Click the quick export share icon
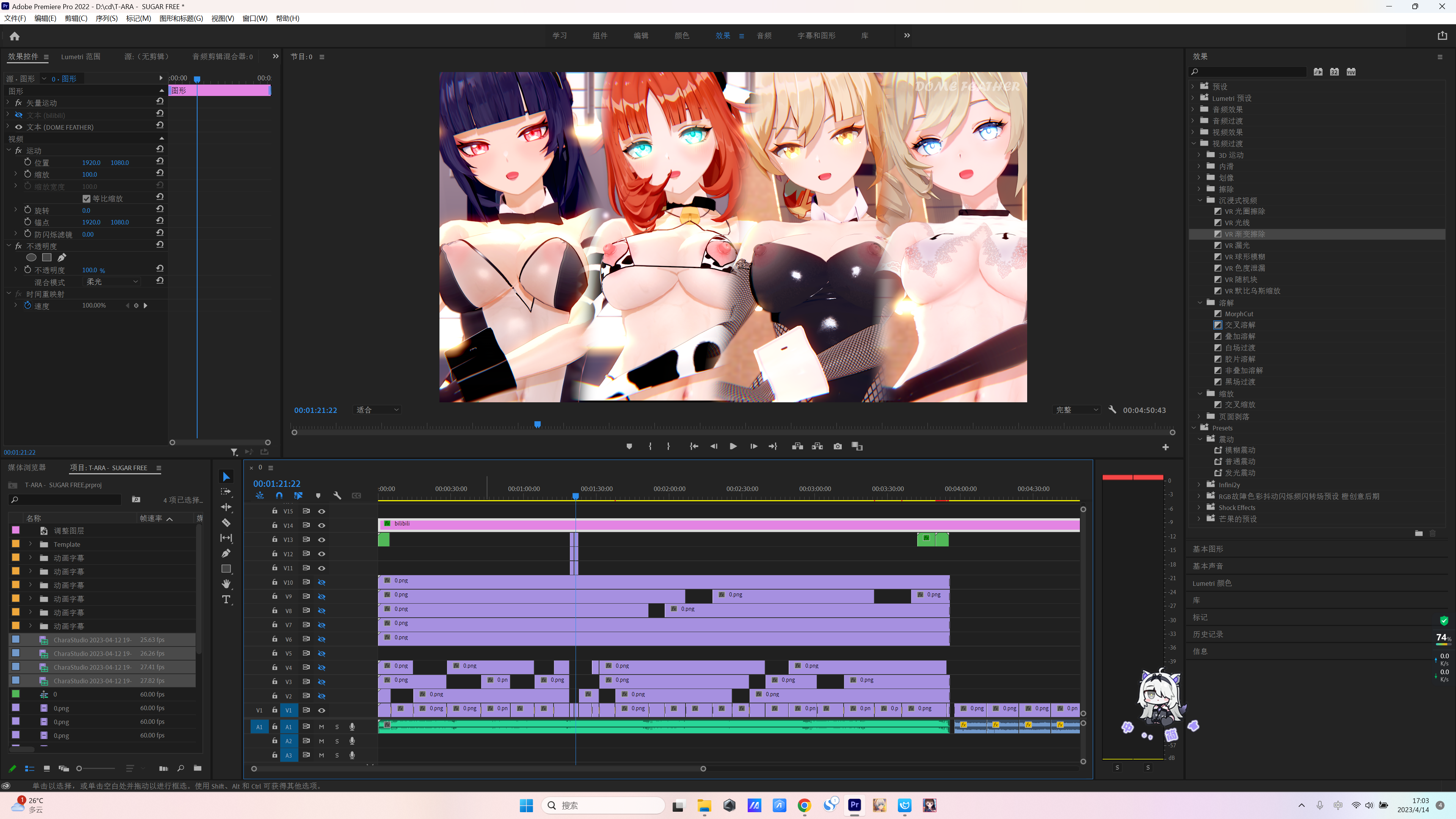This screenshot has height=819, width=1456. pos(1442,36)
